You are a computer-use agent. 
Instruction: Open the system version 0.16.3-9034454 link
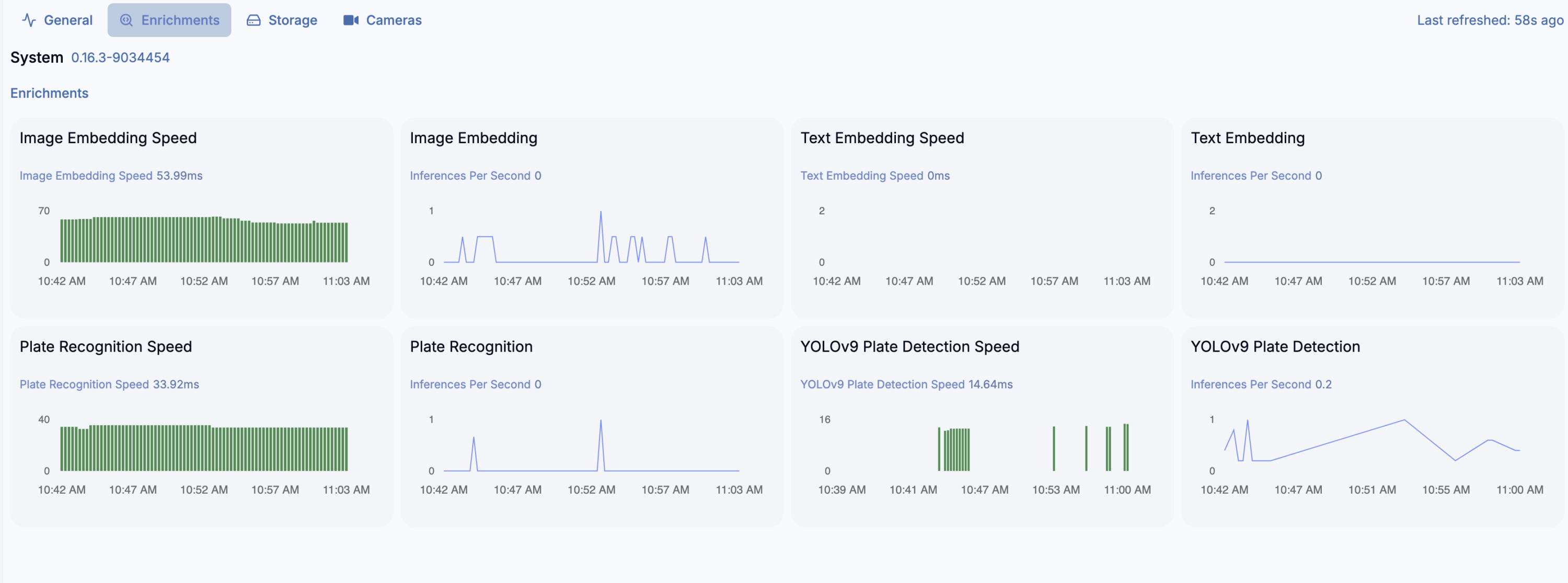(x=120, y=57)
